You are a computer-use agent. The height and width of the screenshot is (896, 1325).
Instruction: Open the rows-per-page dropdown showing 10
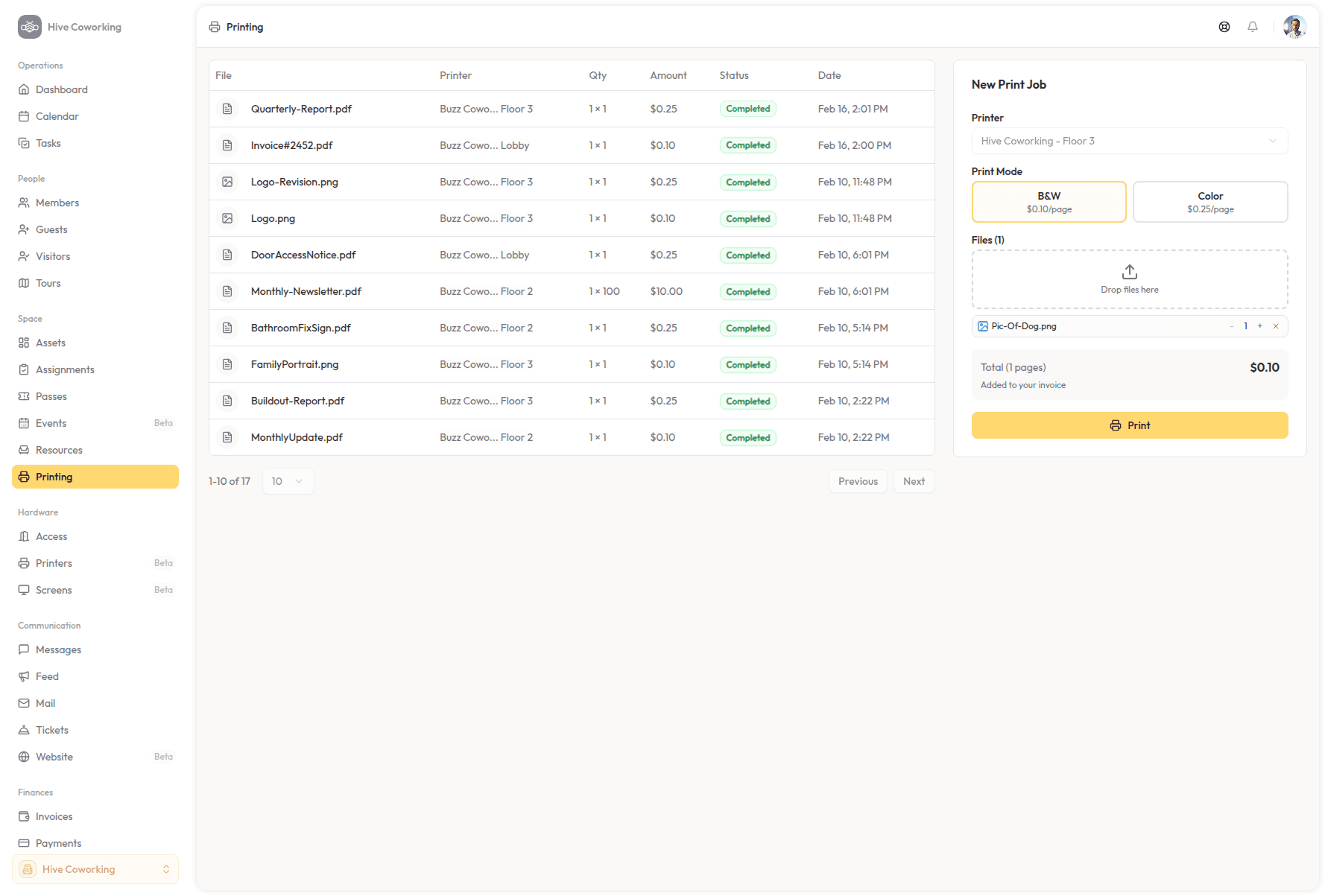tap(288, 481)
